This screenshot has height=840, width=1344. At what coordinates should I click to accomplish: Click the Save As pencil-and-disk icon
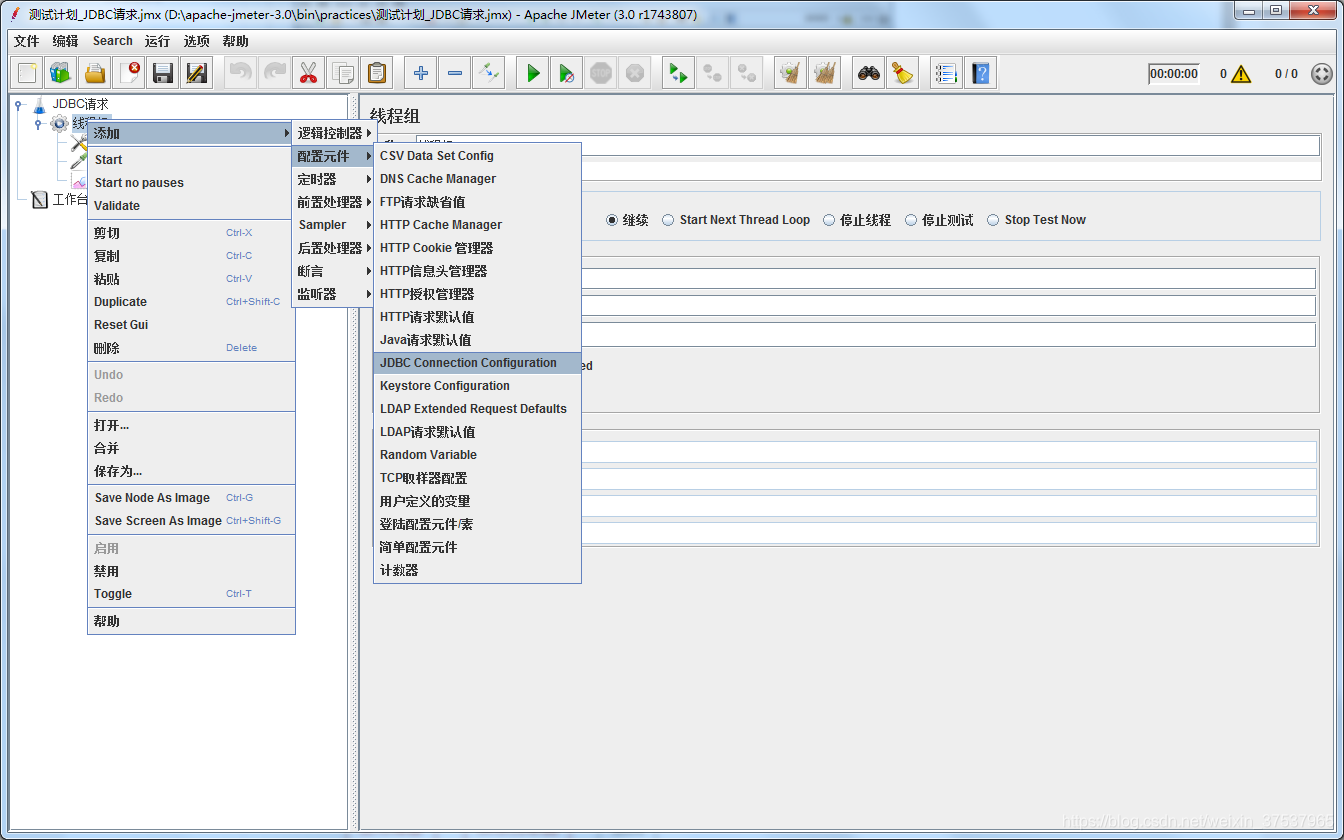(x=197, y=73)
